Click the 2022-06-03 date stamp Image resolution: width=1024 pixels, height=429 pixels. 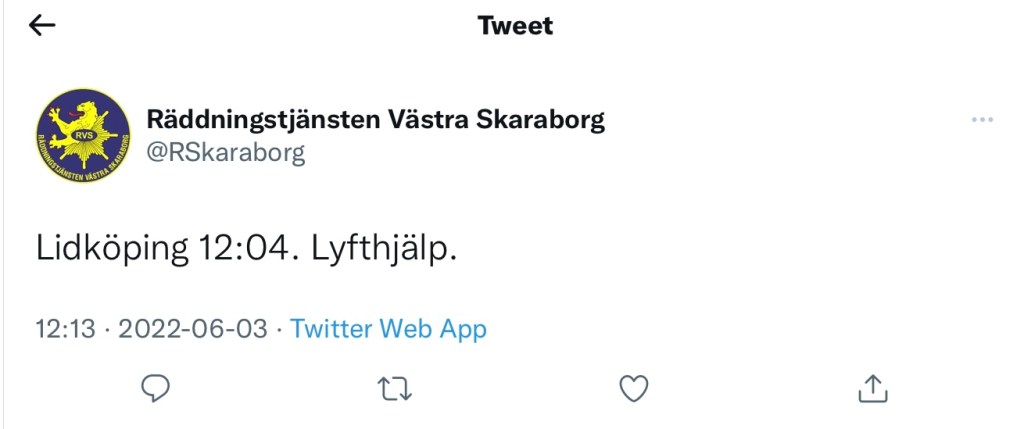(192, 328)
